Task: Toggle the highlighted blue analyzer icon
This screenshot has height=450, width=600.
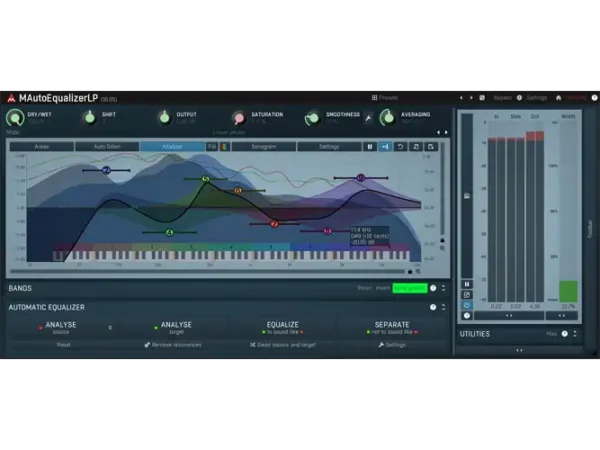Action: (385, 147)
